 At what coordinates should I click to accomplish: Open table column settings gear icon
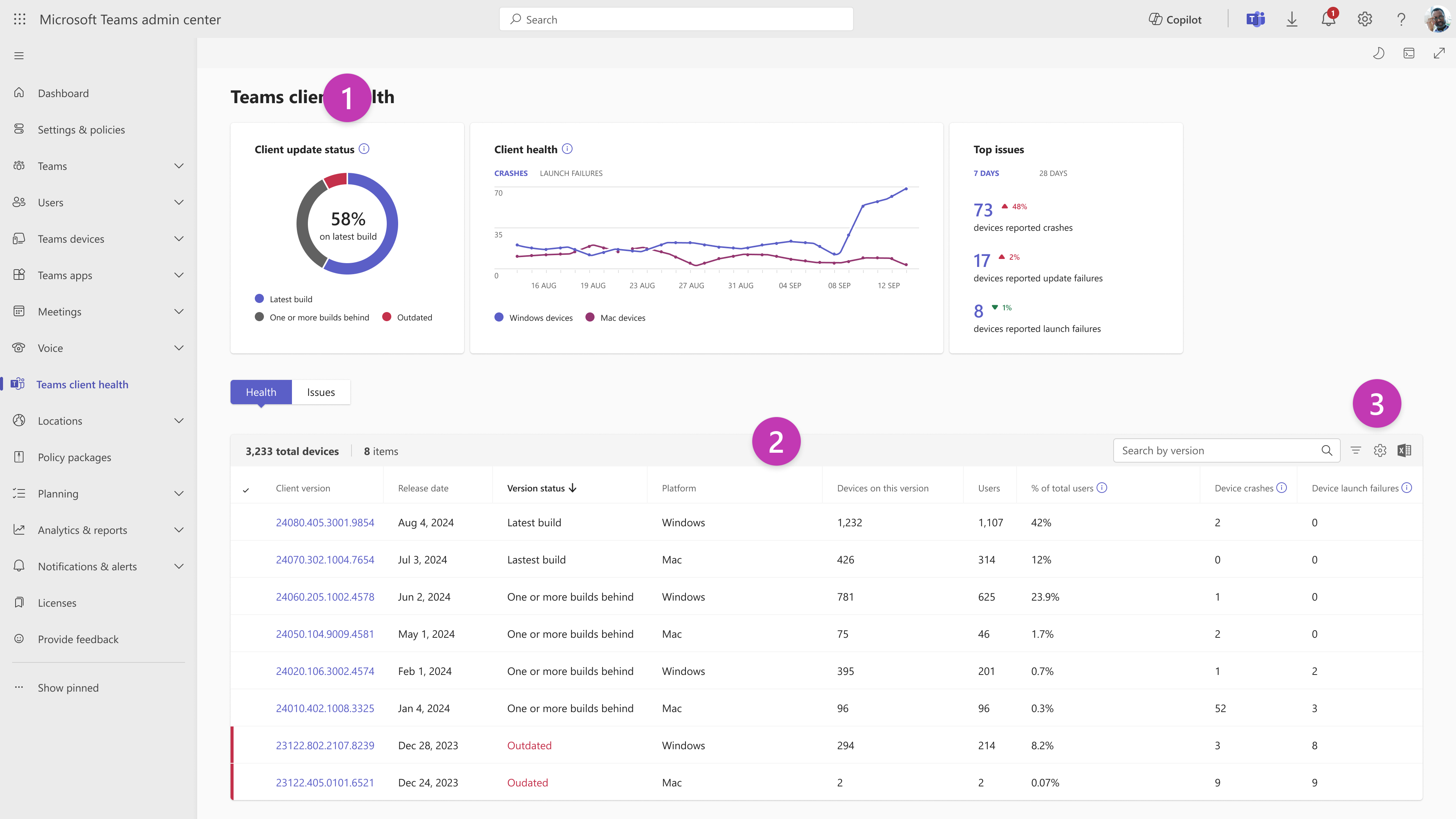1380,450
